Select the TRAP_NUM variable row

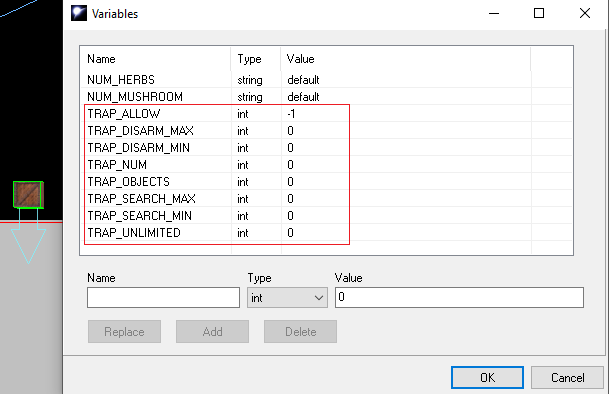(326, 165)
